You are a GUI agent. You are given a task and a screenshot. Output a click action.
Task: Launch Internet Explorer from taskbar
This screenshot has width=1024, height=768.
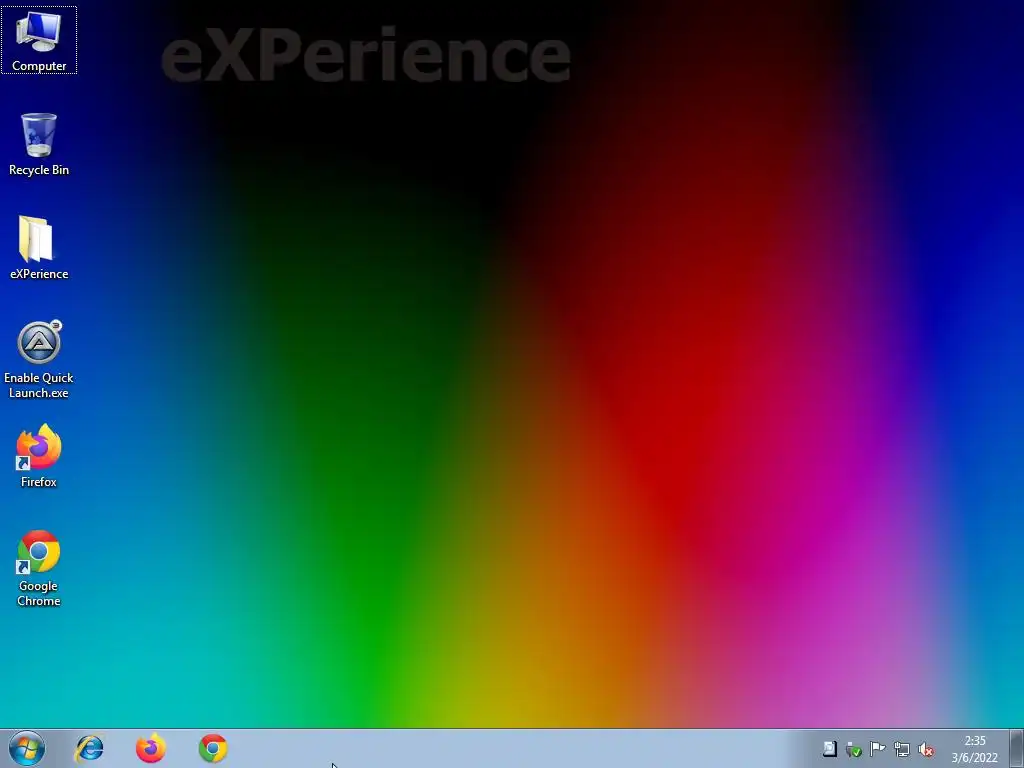89,748
